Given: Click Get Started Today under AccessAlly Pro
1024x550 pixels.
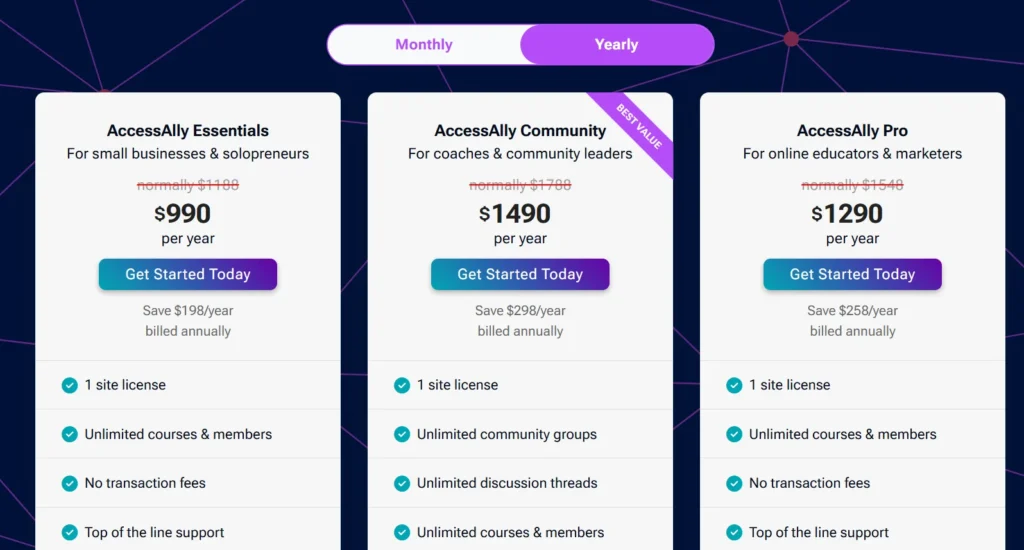Looking at the screenshot, I should tap(852, 274).
